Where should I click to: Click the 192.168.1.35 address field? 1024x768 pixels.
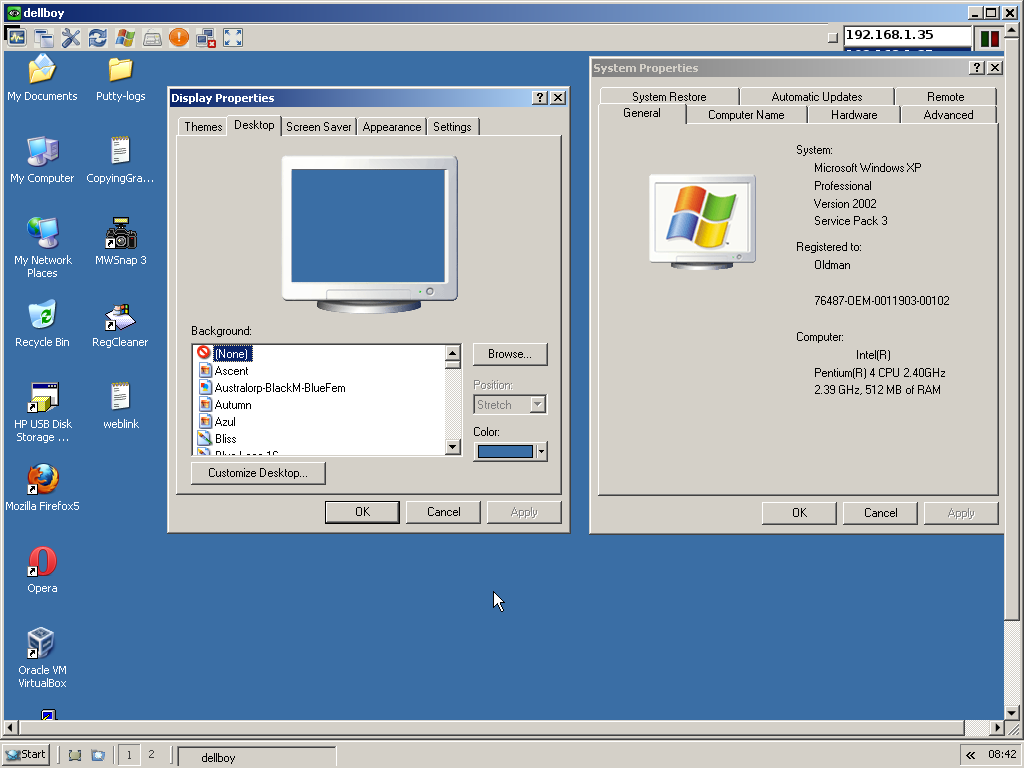(x=907, y=35)
